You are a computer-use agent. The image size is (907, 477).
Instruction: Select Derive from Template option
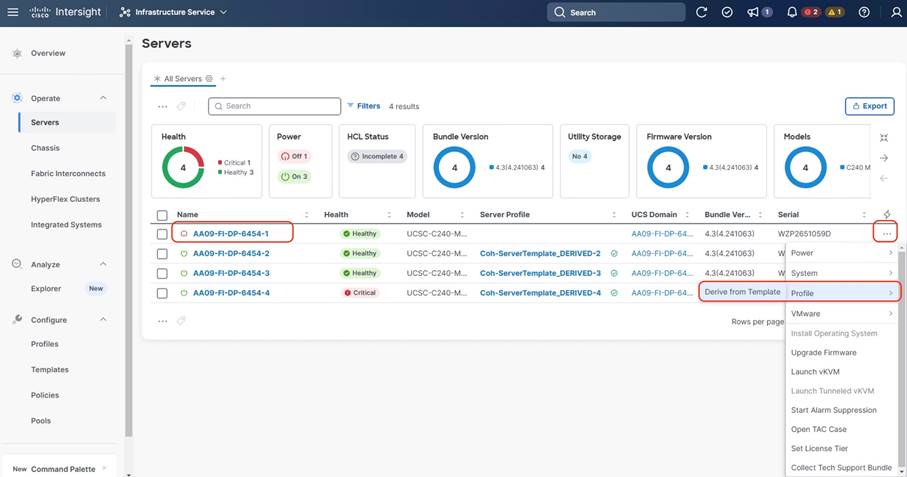[741, 292]
